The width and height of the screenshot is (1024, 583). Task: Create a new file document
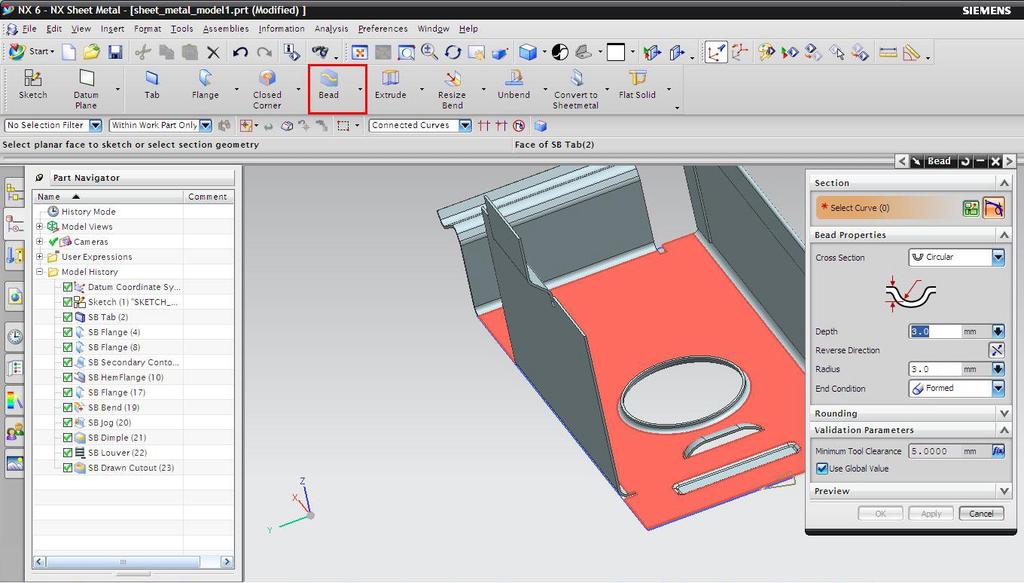pyautogui.click(x=69, y=52)
